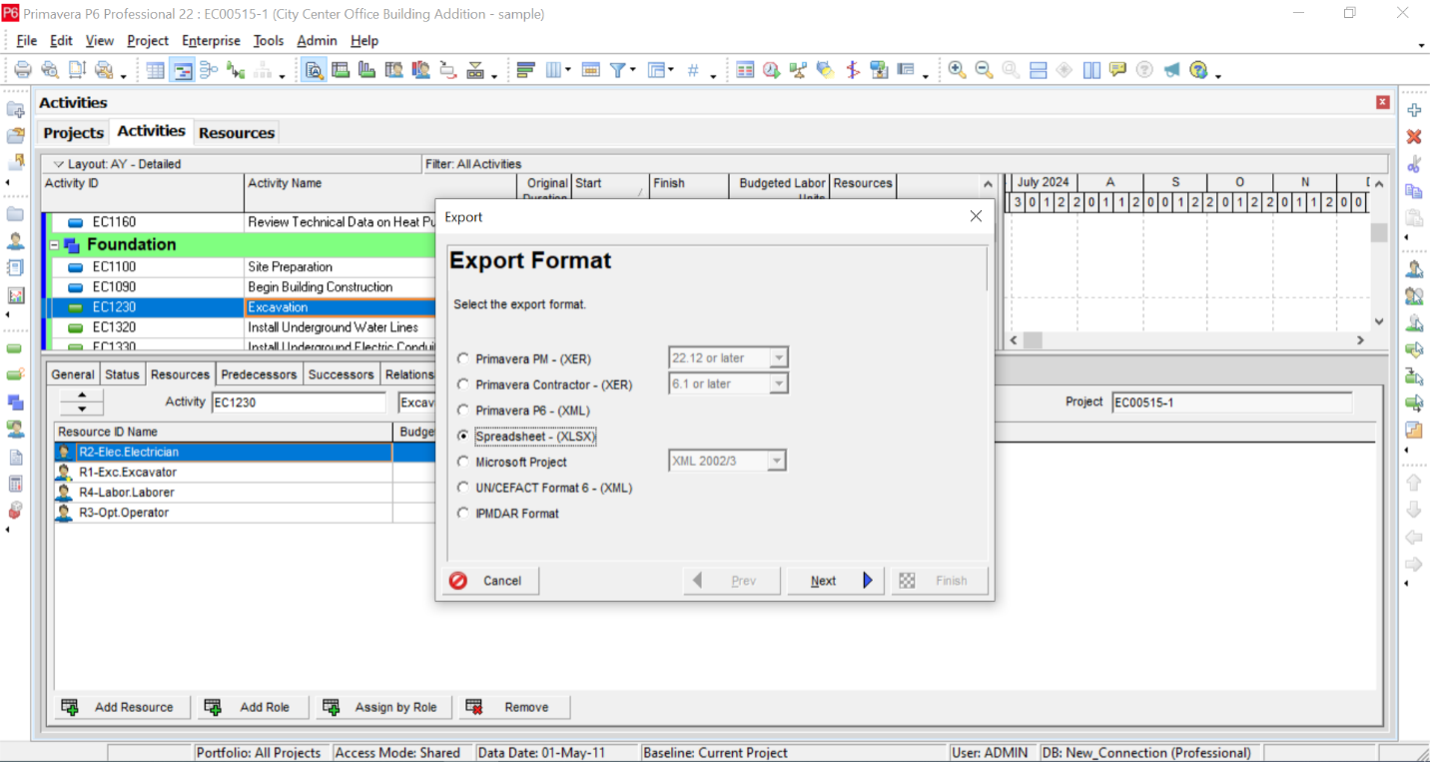Open the Admin menu

[317, 41]
